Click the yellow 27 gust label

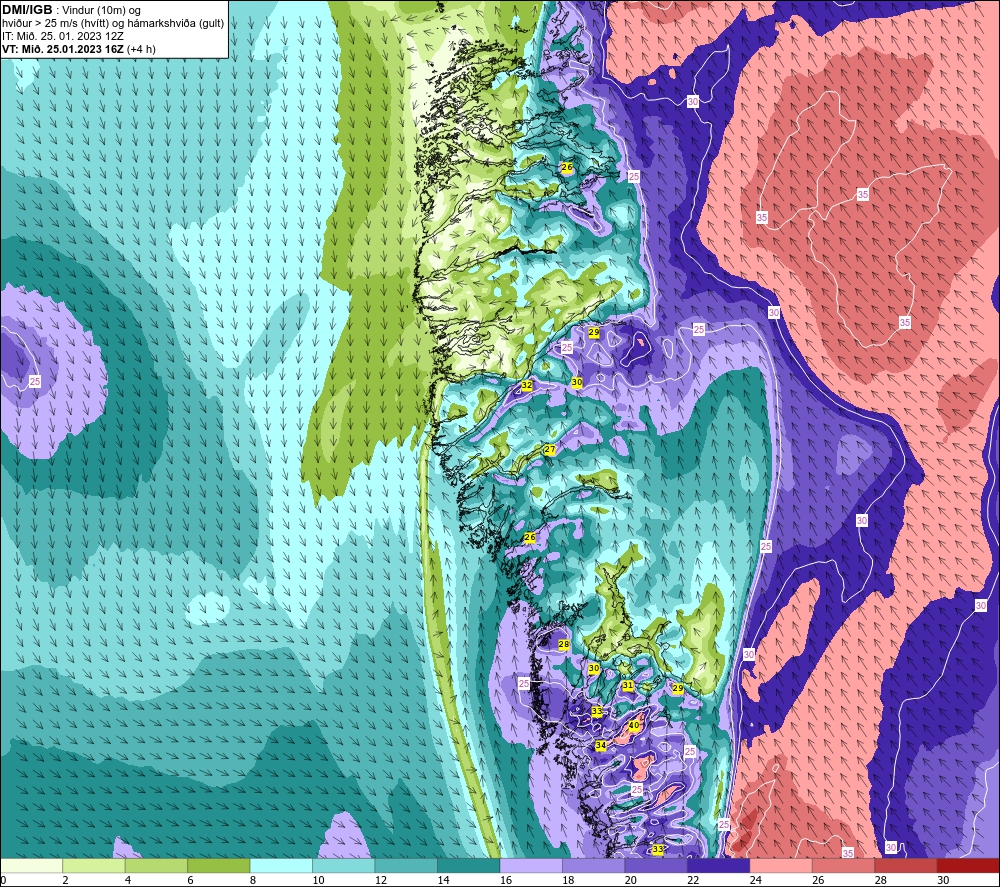coord(550,450)
